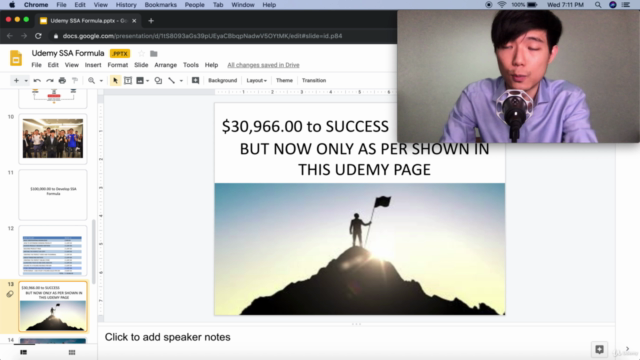Select slide 13 mountain thumbnail
This screenshot has height=360, width=640.
click(53, 307)
